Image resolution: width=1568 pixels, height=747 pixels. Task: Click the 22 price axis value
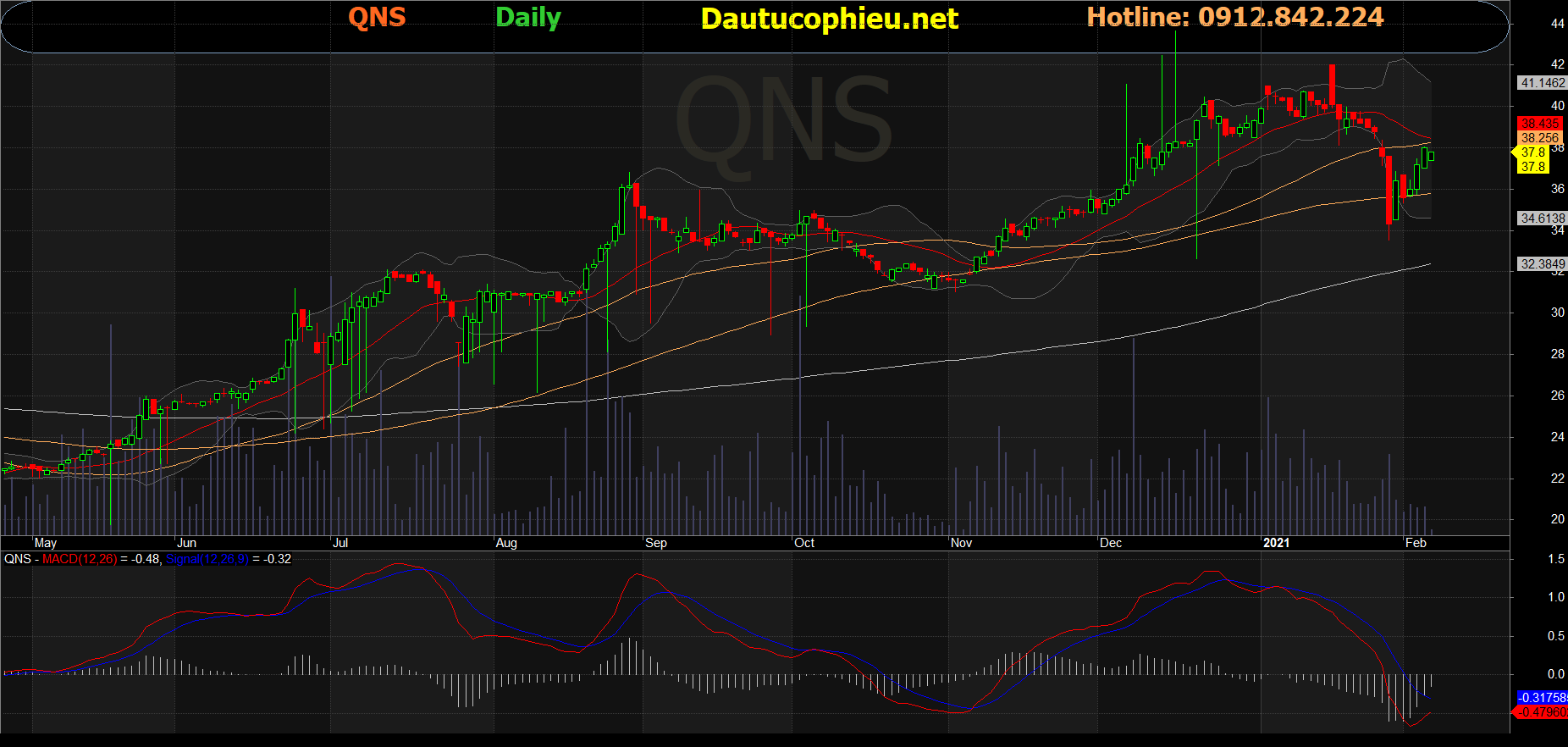pos(1557,479)
